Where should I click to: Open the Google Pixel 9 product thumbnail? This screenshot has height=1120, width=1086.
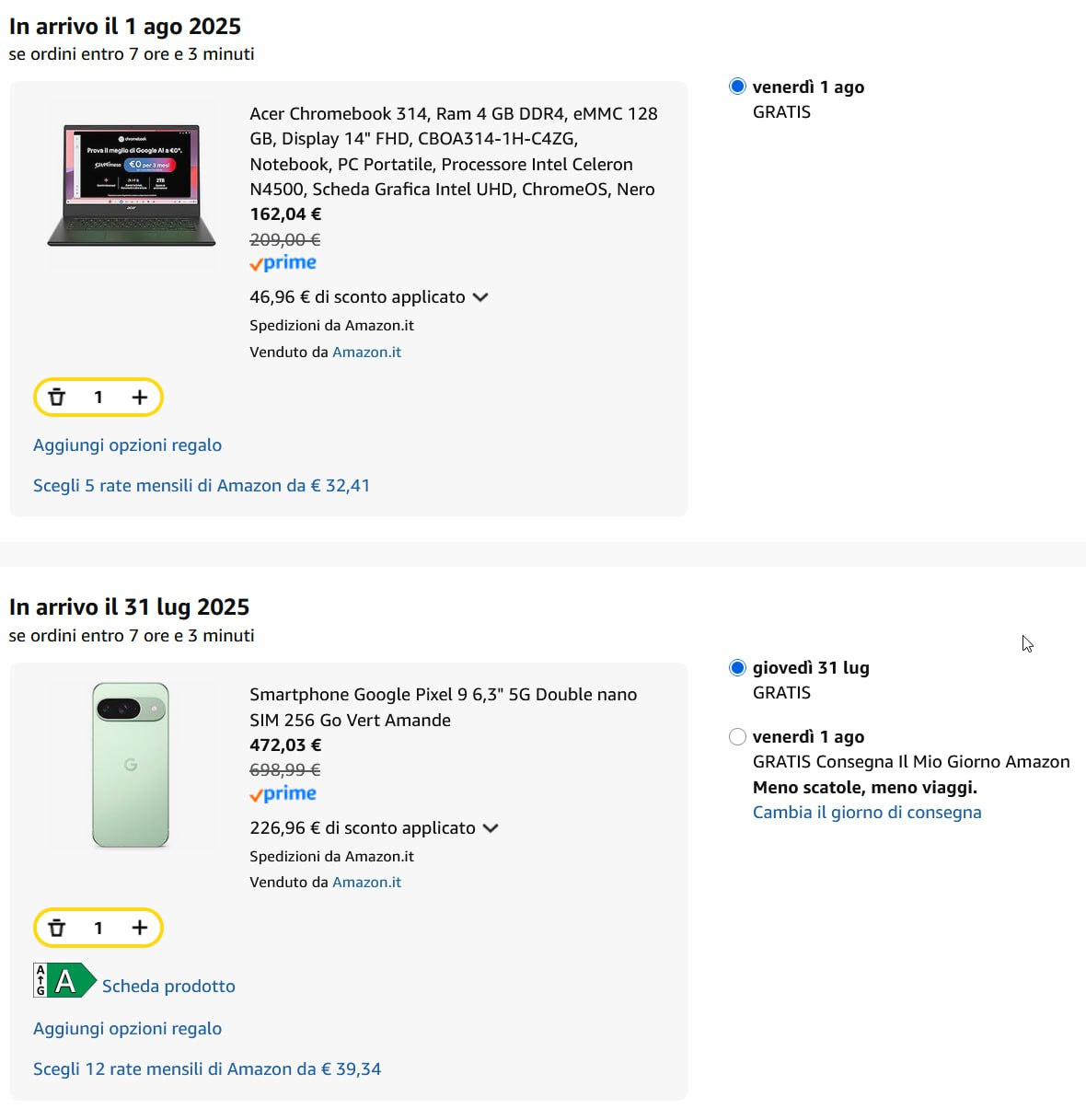(131, 765)
